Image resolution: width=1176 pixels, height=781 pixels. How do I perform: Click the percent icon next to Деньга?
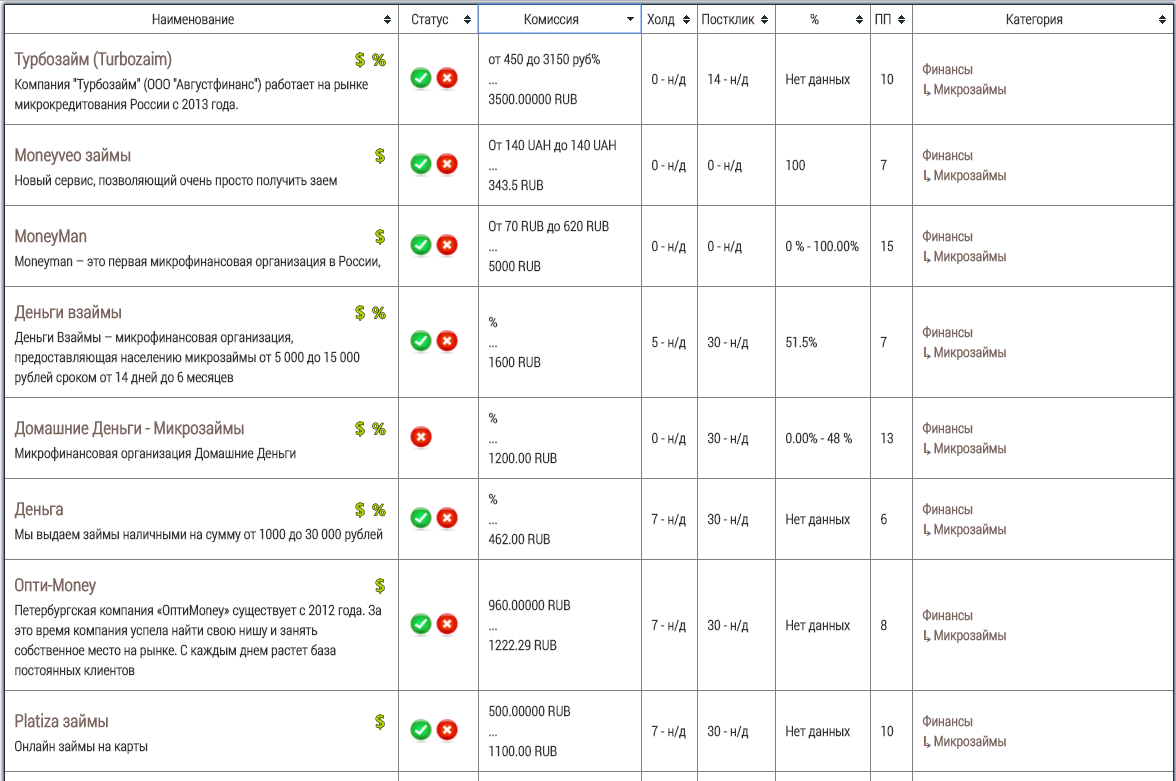click(x=379, y=510)
